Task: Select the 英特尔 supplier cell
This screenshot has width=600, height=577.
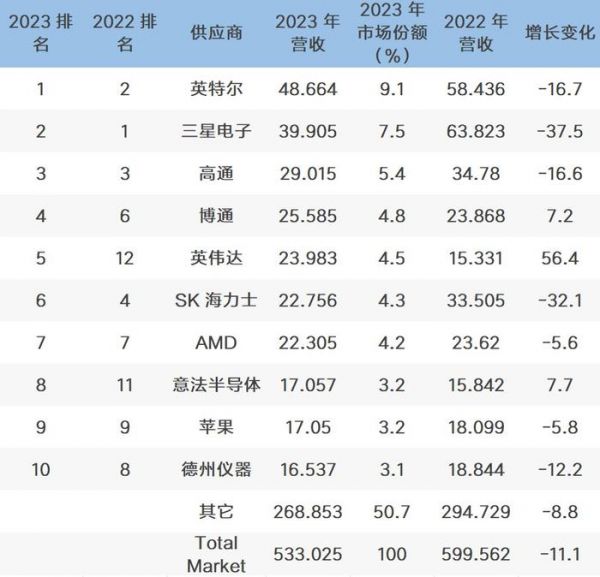Action: [x=218, y=89]
